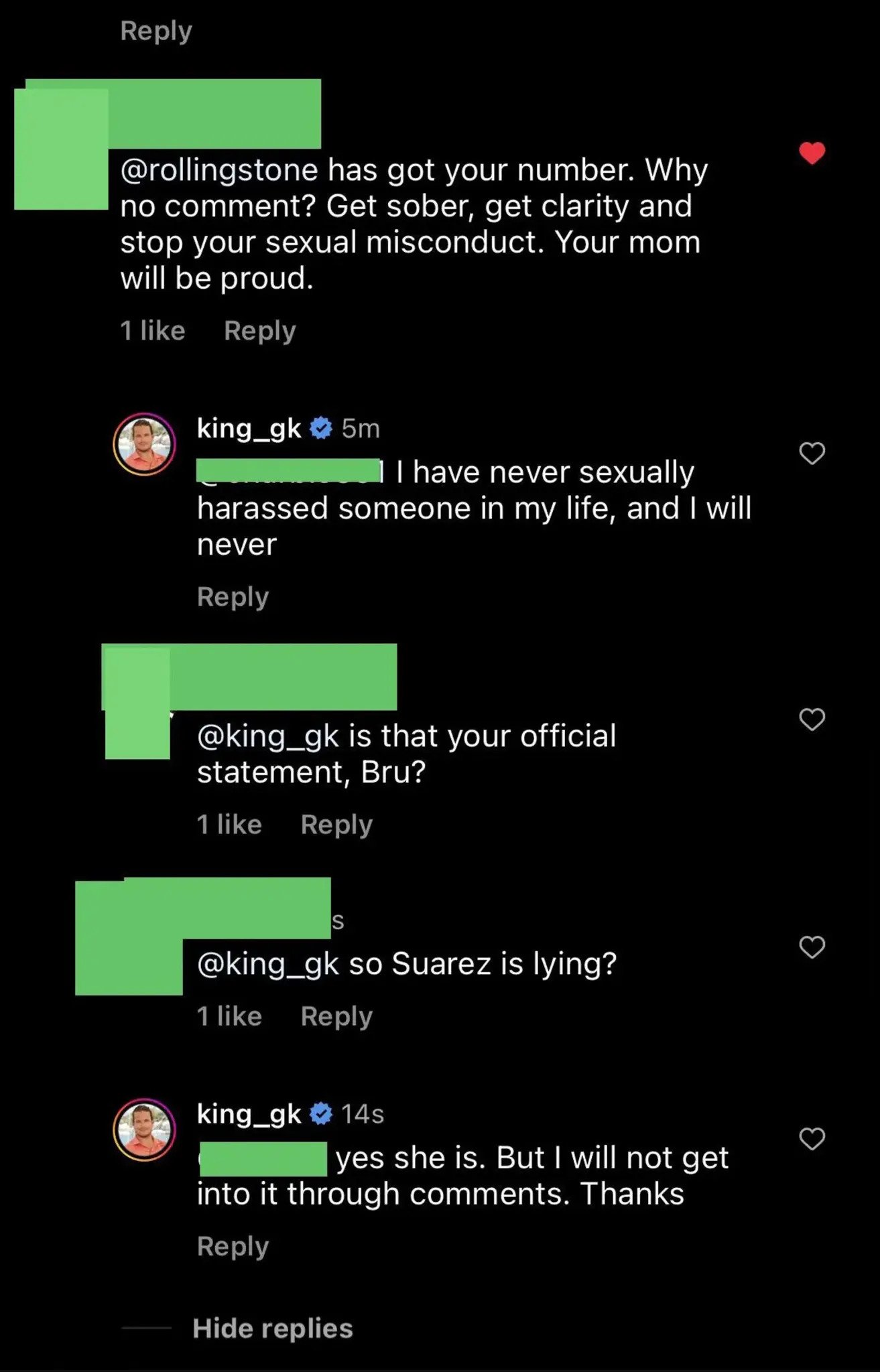Like king_gk's 'never sexually harassed' reply
The image size is (880, 1372).
pos(812,454)
